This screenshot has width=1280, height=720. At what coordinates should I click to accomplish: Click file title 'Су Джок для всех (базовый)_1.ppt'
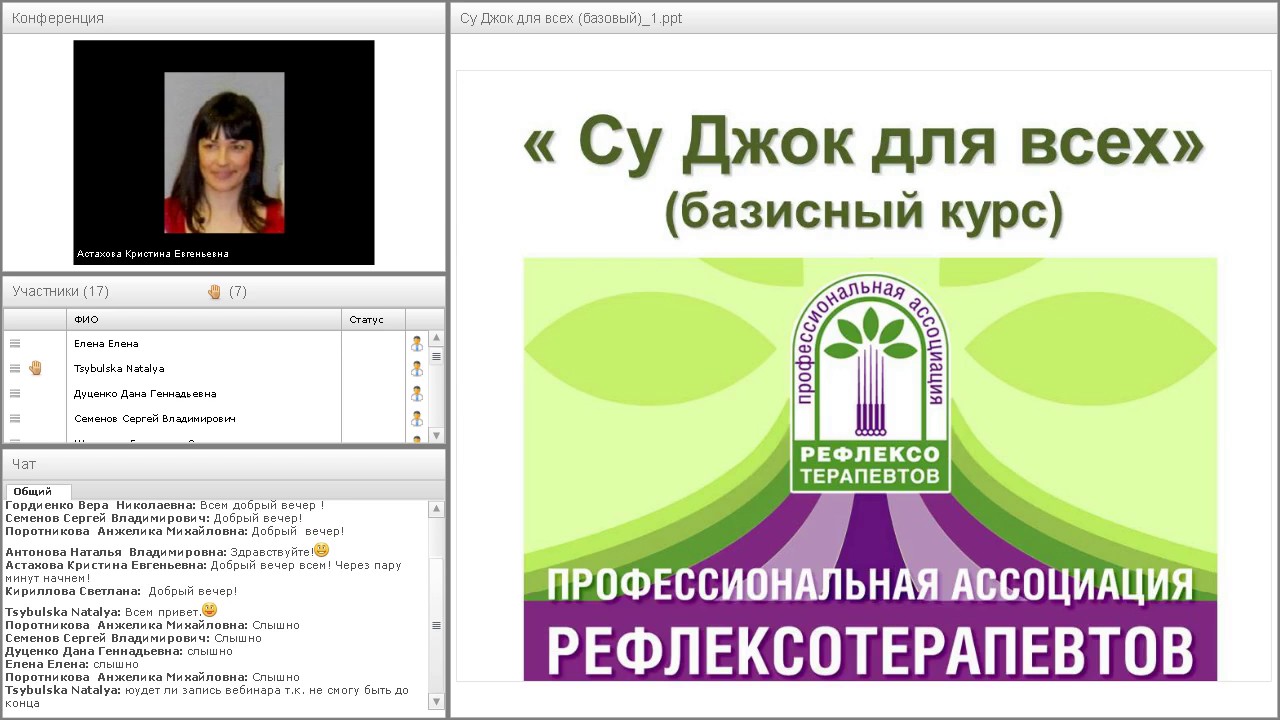pos(571,18)
